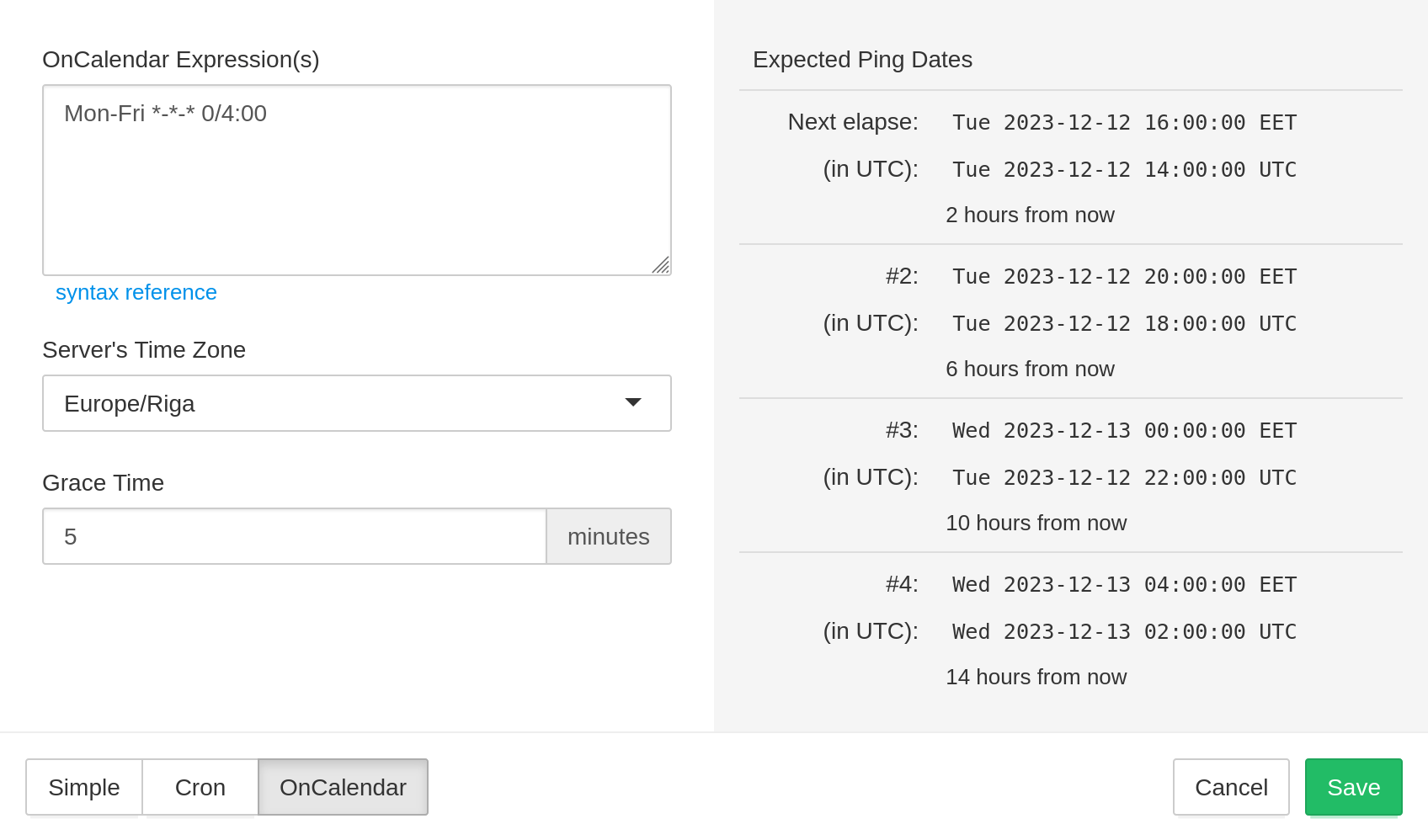Select the OnCalendar schedule tab
The height and width of the screenshot is (840, 1428).
(x=342, y=787)
